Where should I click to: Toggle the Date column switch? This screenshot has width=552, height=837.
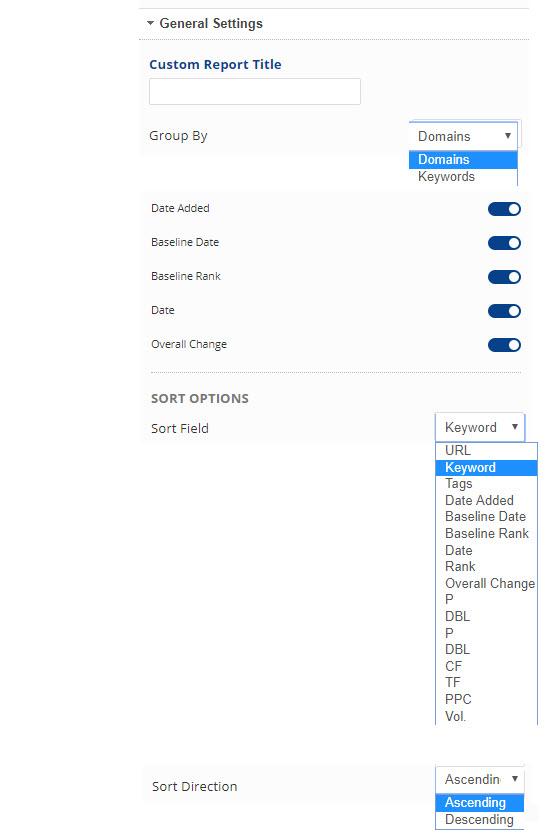(x=504, y=311)
